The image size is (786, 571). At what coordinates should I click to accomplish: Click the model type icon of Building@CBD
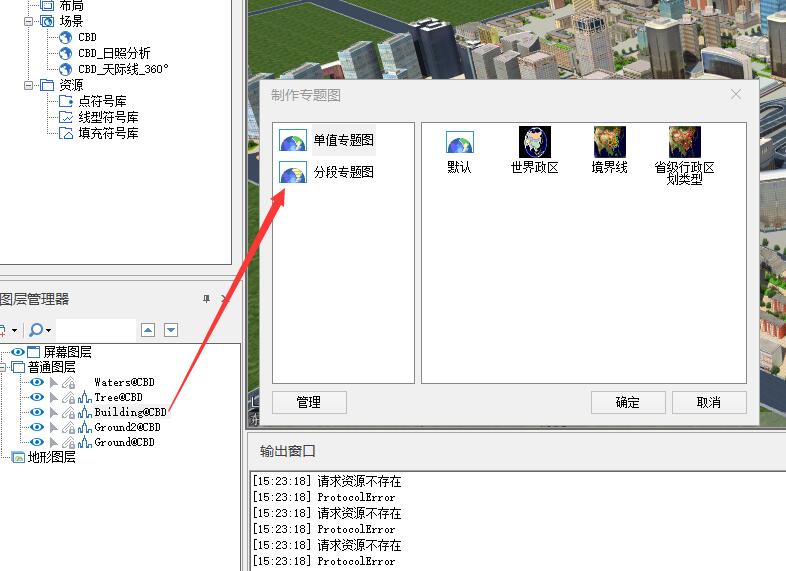85,413
